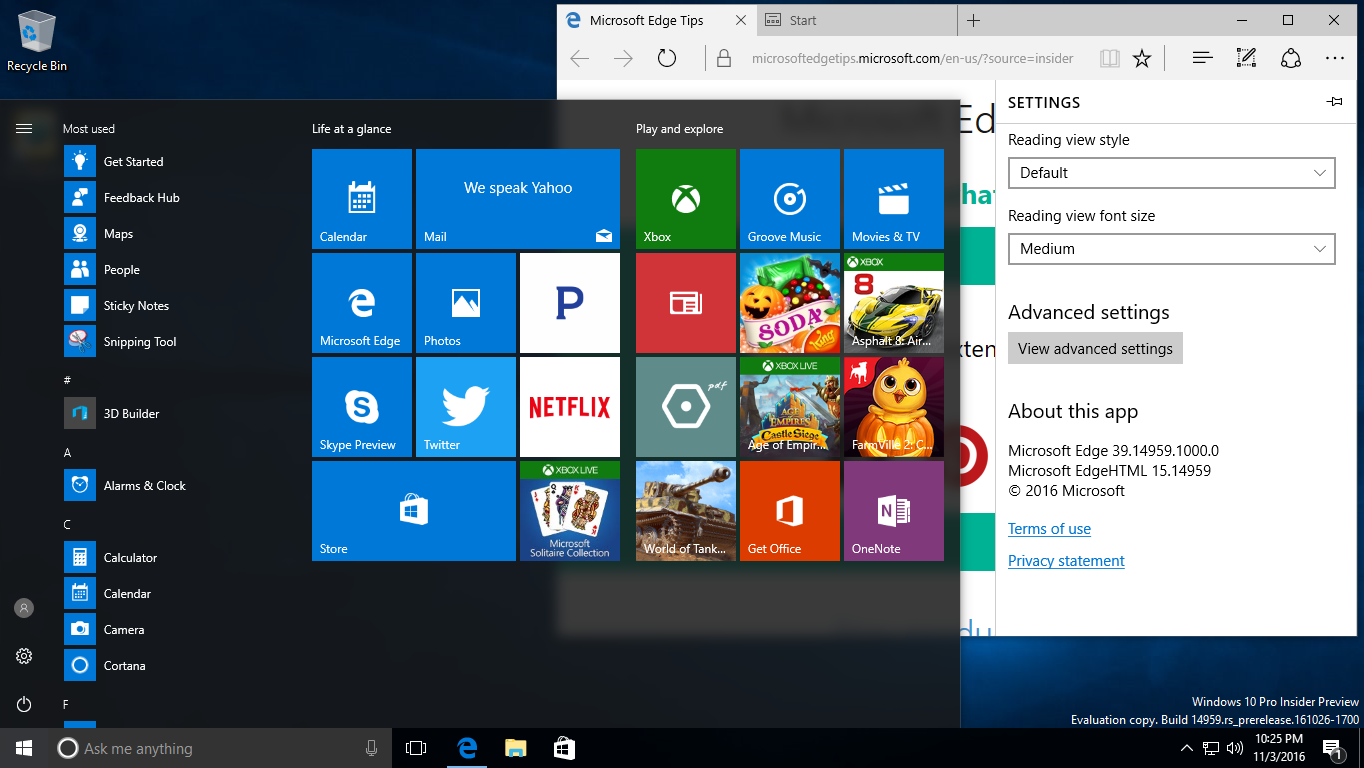Open Reading view font size dropdown

pos(1171,249)
